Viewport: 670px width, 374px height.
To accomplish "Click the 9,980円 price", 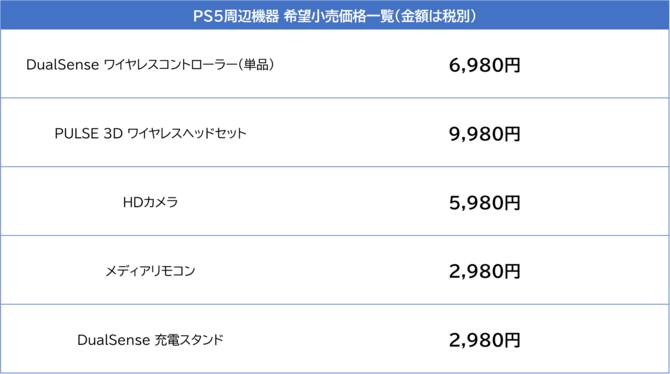I will 485,134.
